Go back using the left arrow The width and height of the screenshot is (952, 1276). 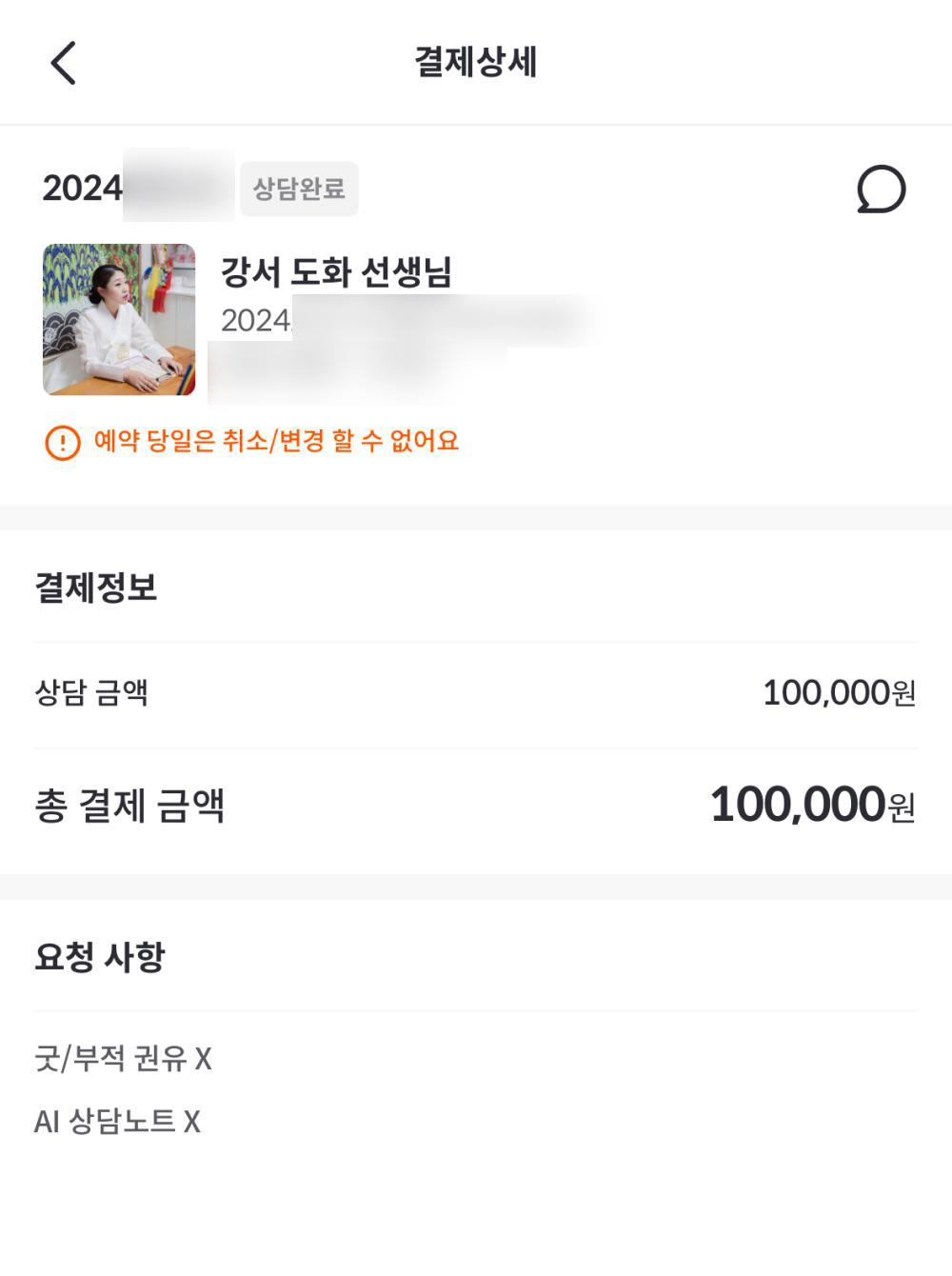pyautogui.click(x=63, y=64)
